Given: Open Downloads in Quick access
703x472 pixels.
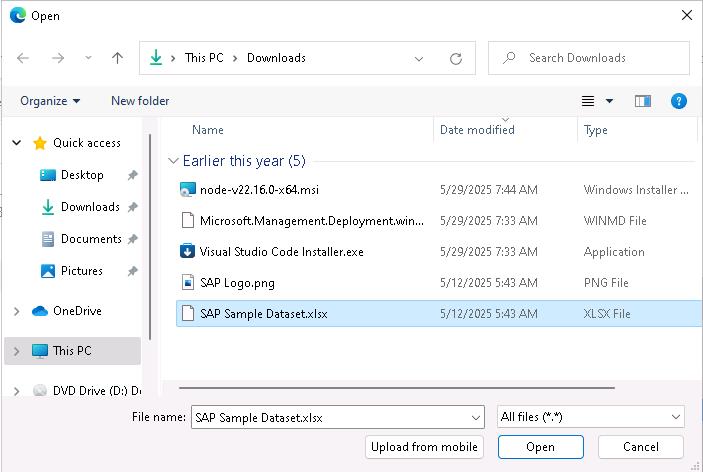Looking at the screenshot, I should [90, 207].
